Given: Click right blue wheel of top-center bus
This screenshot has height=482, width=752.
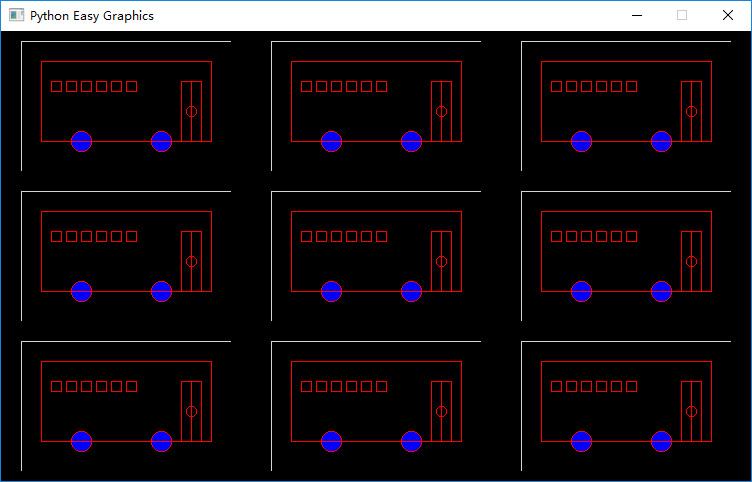Looking at the screenshot, I should (x=411, y=141).
